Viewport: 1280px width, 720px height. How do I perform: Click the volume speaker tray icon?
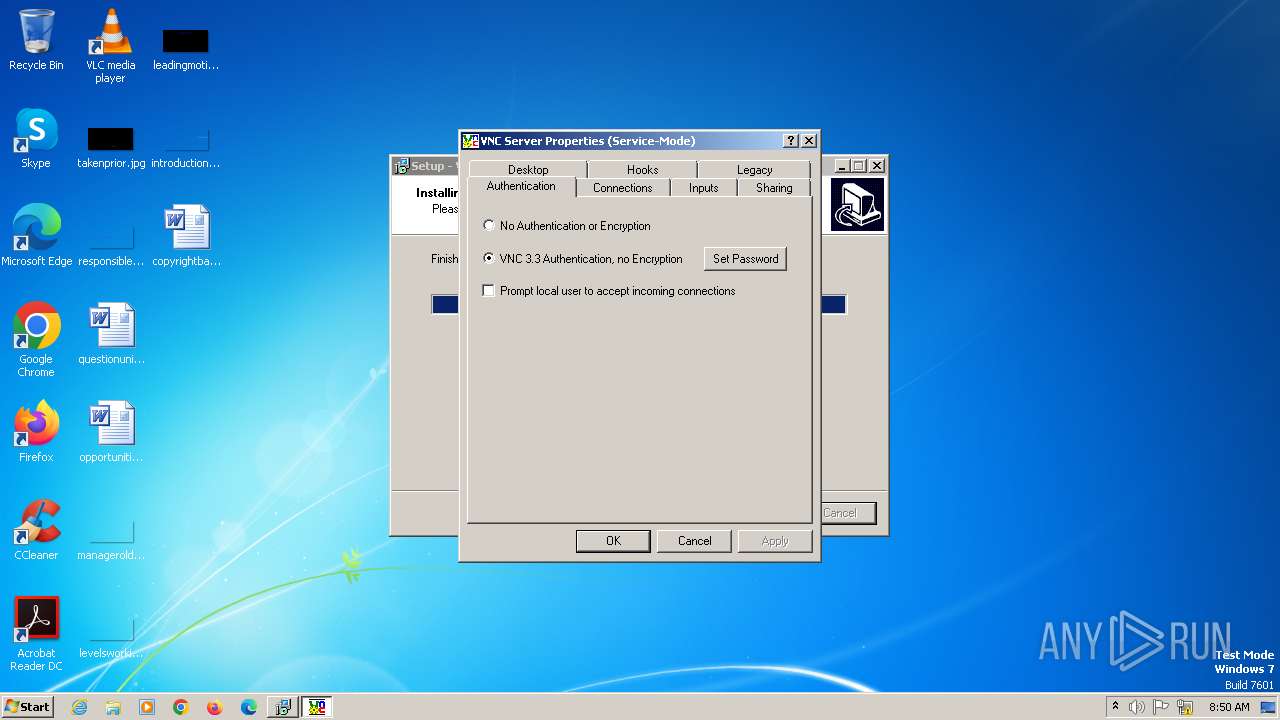(x=1137, y=707)
